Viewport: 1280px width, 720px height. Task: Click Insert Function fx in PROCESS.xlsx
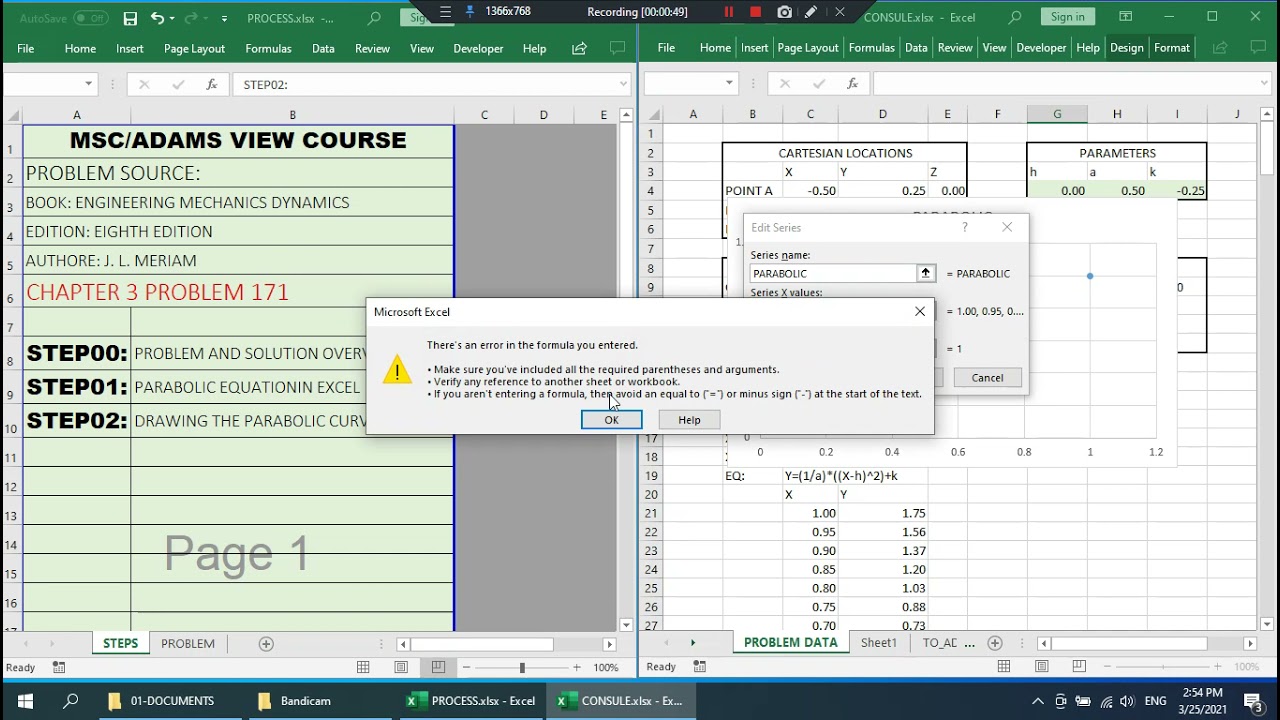click(211, 84)
